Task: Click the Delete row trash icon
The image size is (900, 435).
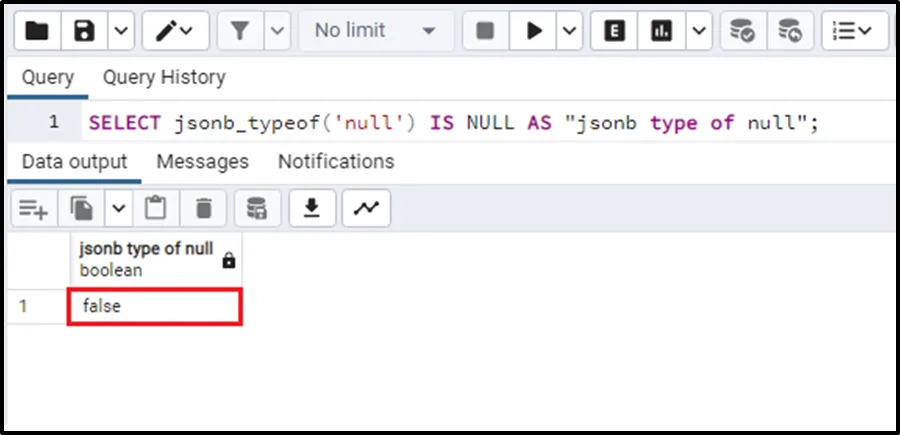Action: (204, 208)
